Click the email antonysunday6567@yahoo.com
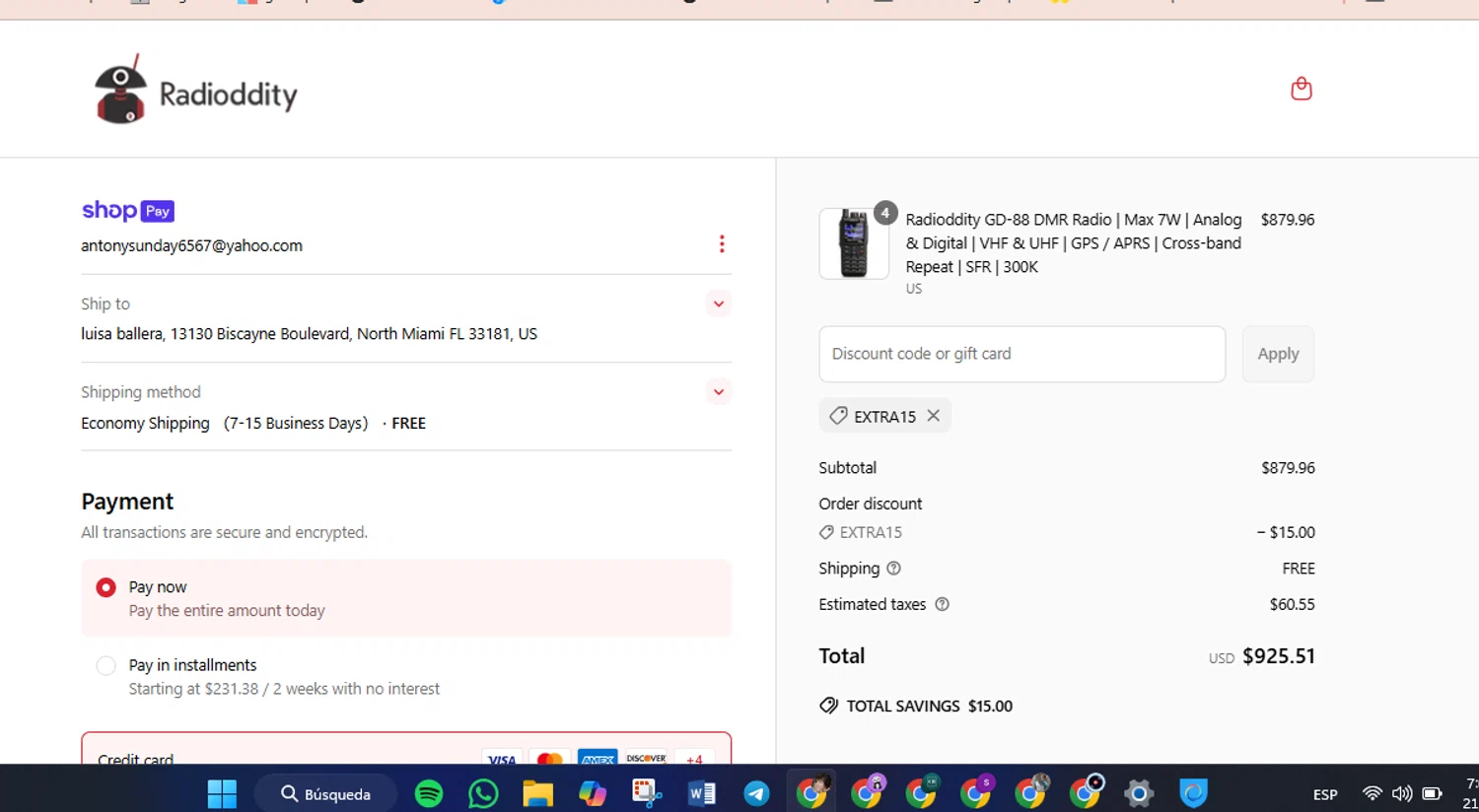1479x812 pixels. tap(191, 245)
